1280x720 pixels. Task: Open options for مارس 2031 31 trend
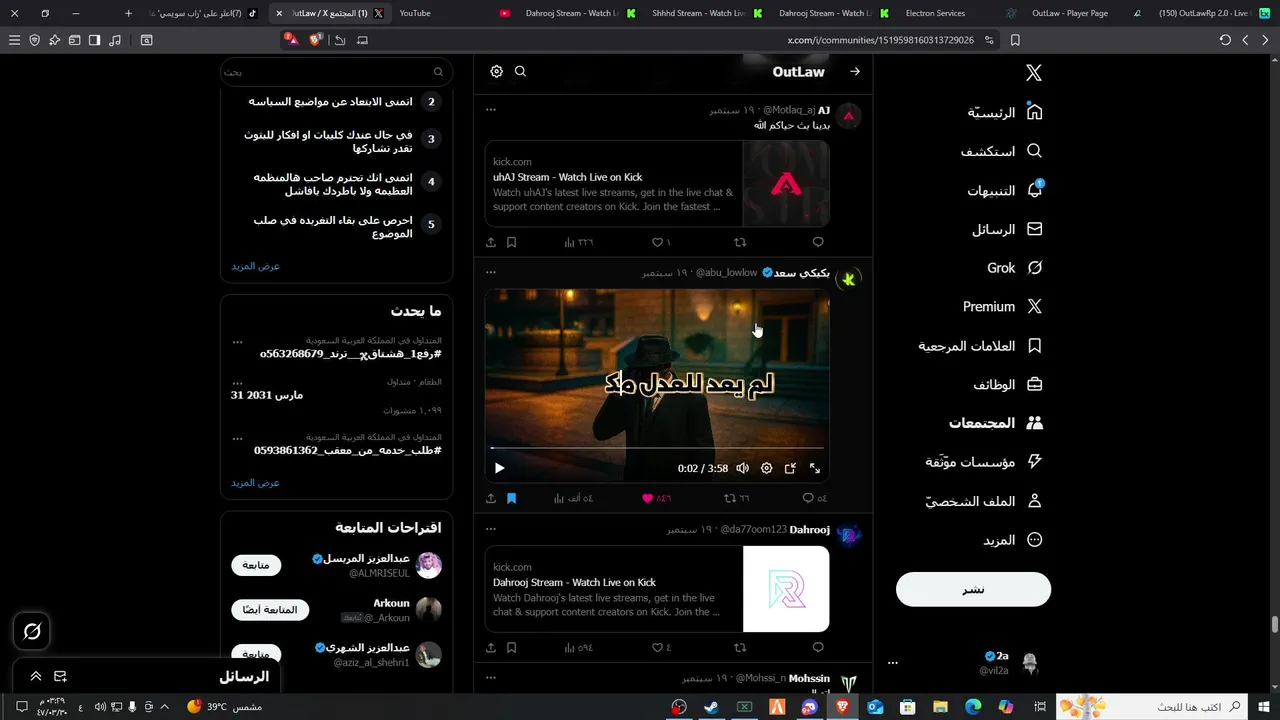pos(237,383)
